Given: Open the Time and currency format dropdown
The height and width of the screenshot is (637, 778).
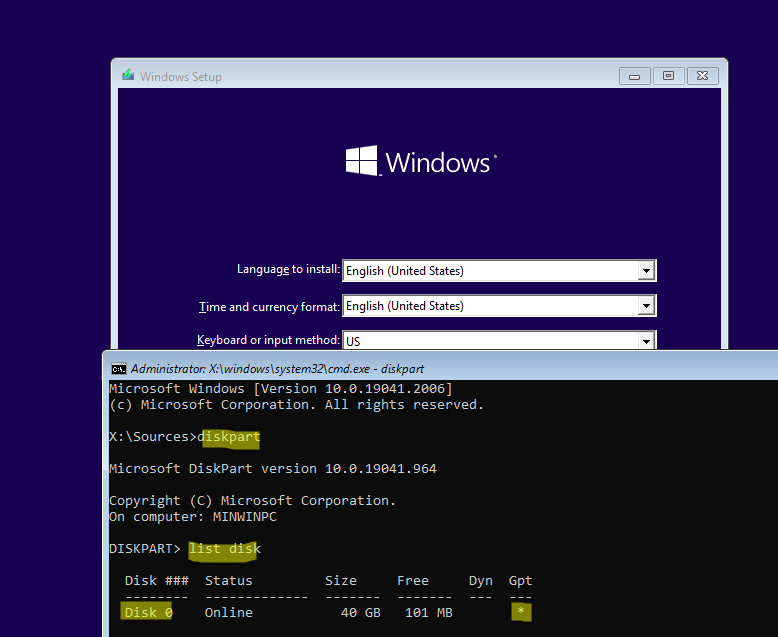Looking at the screenshot, I should tap(499, 306).
